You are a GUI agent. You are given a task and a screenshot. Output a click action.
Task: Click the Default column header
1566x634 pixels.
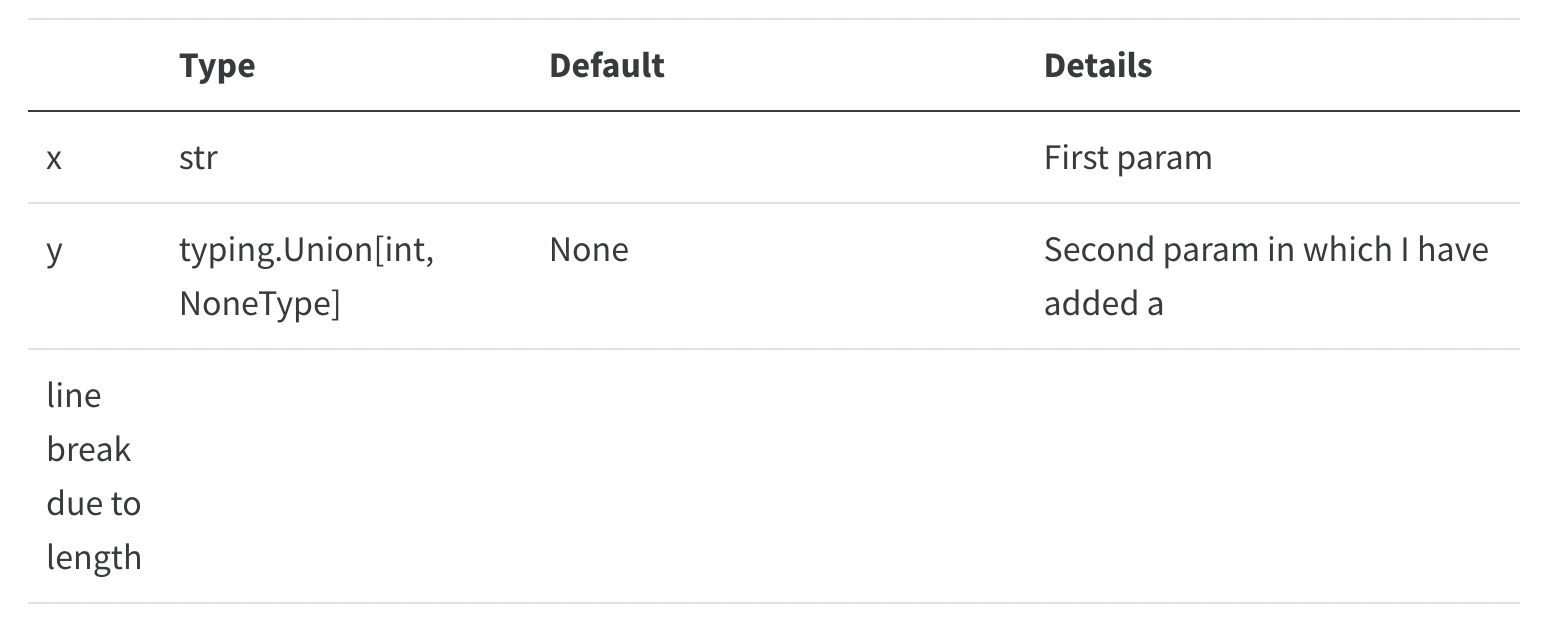point(606,65)
